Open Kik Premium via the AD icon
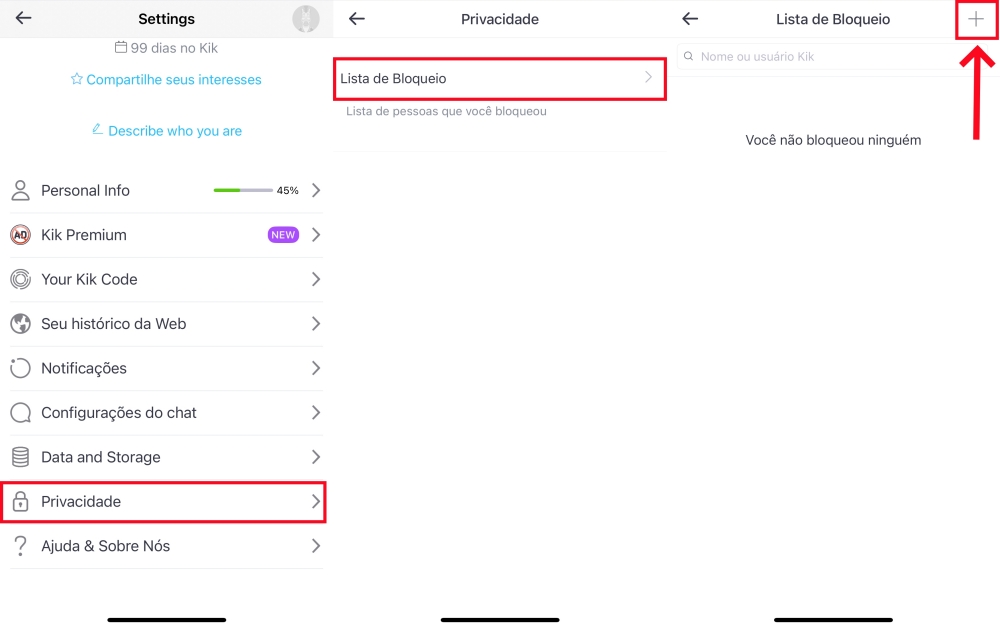 pos(21,235)
